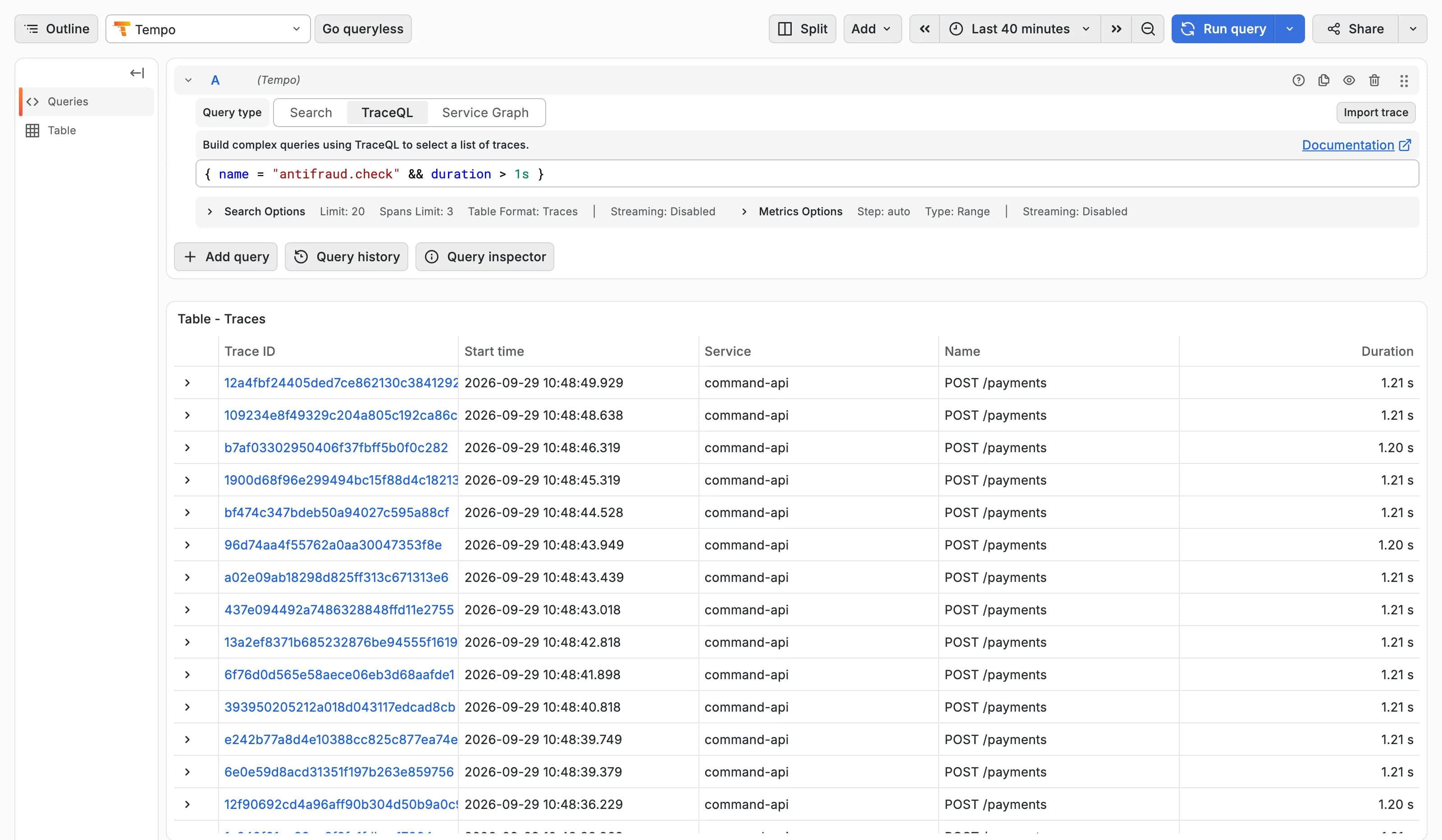Screen dimensions: 1442x840
Task: Expand trace row 109234e8f49329c2
Action: [187, 415]
